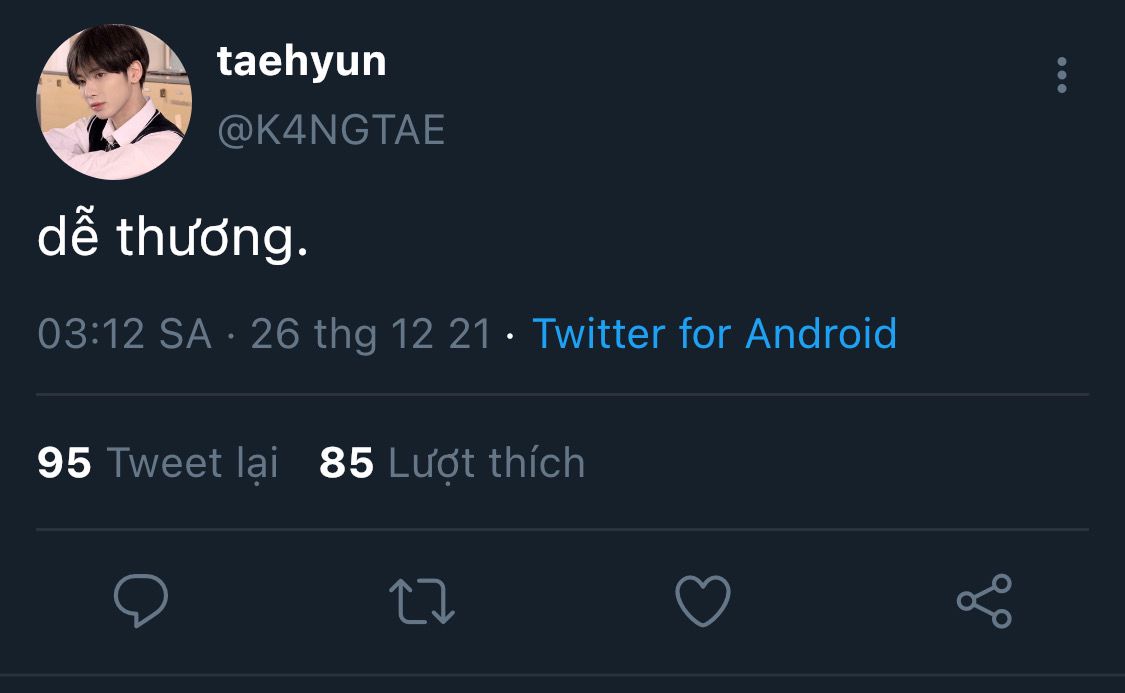Click the 26 thg 12 21 date

pos(371,334)
